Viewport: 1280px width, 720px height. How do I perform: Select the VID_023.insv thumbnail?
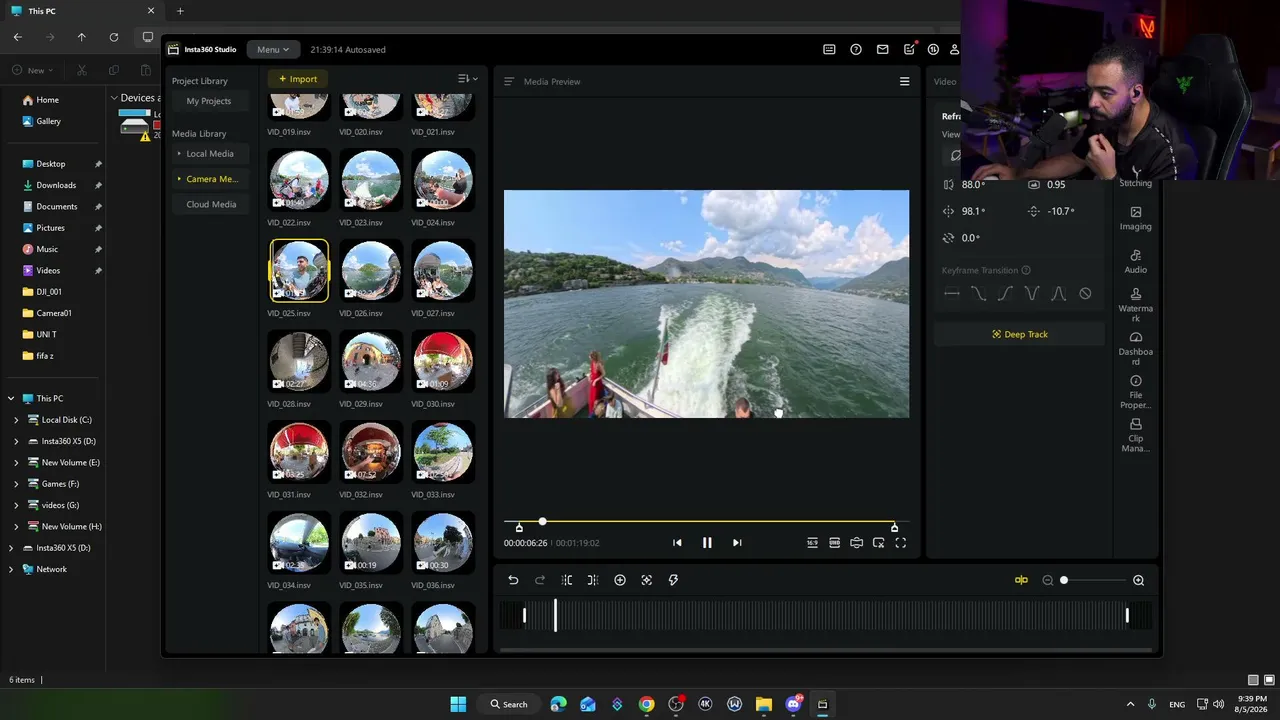[x=371, y=180]
